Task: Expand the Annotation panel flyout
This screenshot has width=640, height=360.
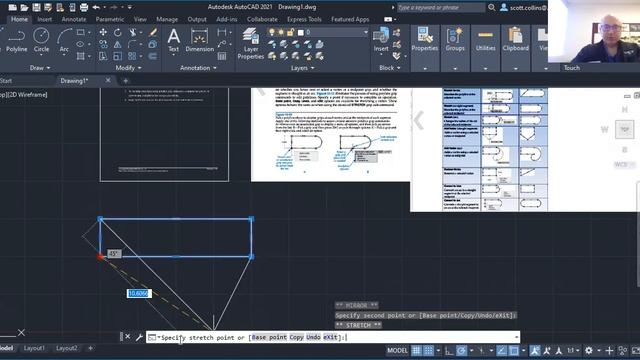Action: click(x=198, y=68)
